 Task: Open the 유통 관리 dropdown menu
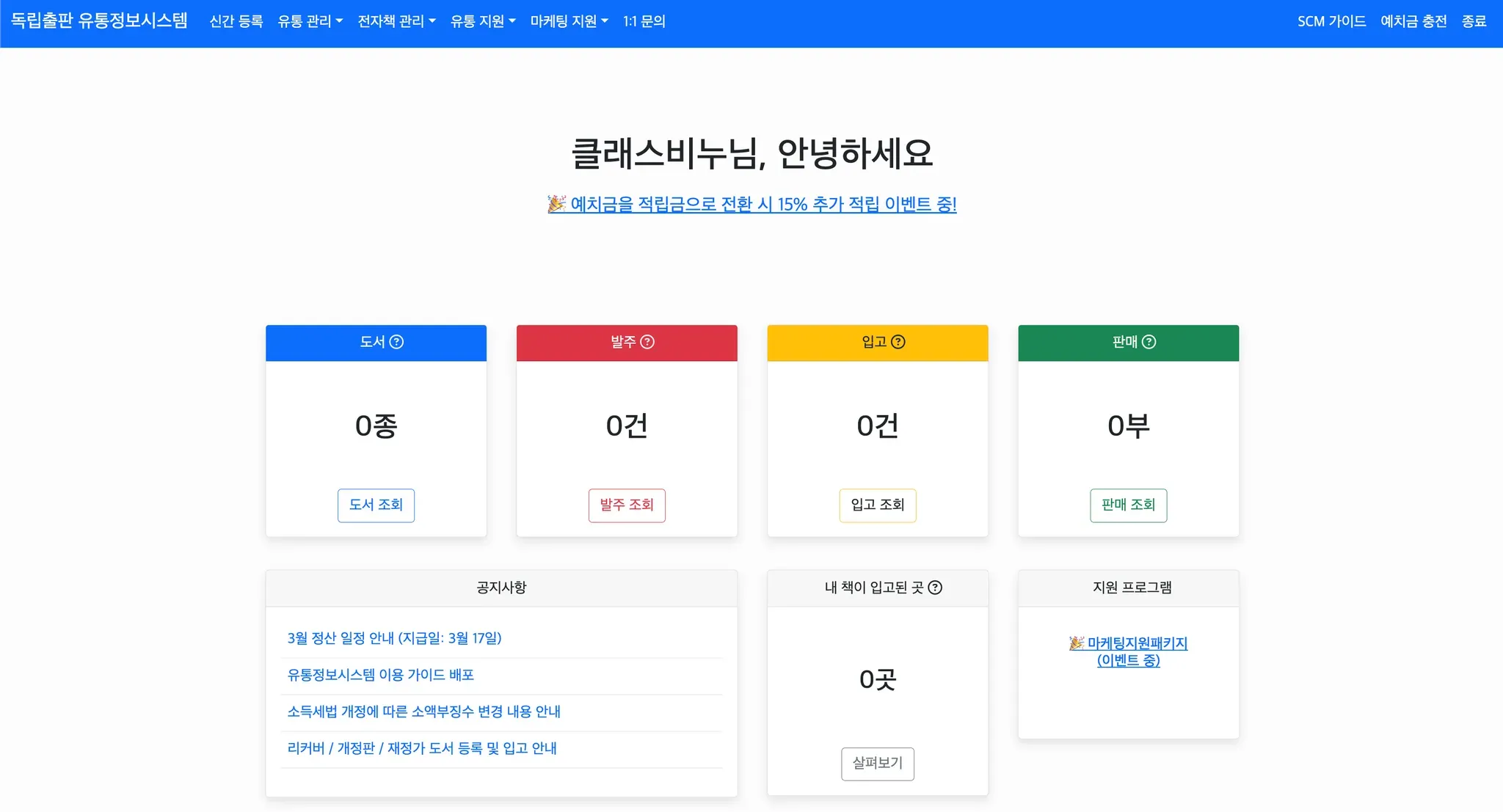pyautogui.click(x=311, y=21)
